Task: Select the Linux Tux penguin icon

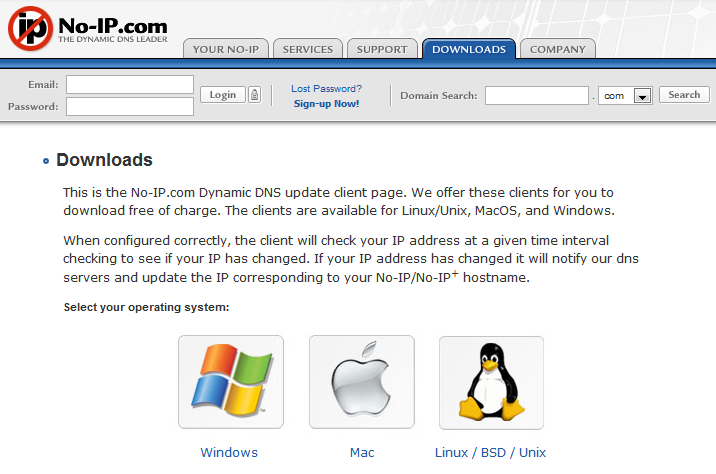Action: coord(491,383)
